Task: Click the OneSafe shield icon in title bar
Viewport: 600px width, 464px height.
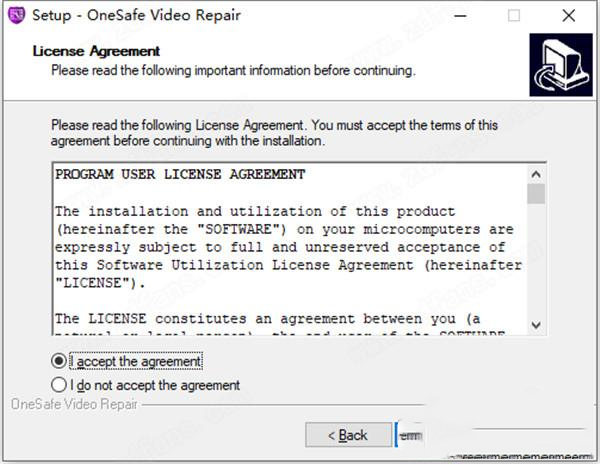Action: (x=16, y=15)
